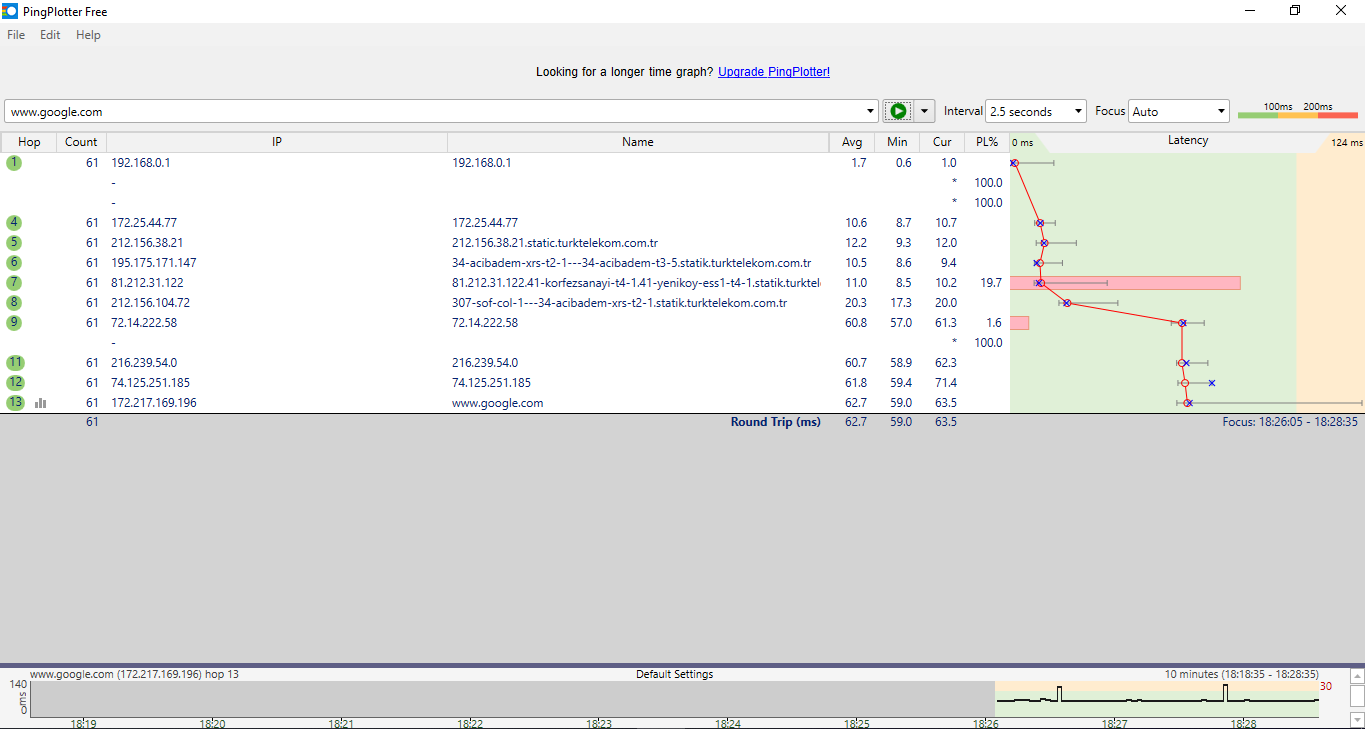Click the 100ms 200ms latency color legend
The width and height of the screenshot is (1365, 729).
pyautogui.click(x=1298, y=111)
